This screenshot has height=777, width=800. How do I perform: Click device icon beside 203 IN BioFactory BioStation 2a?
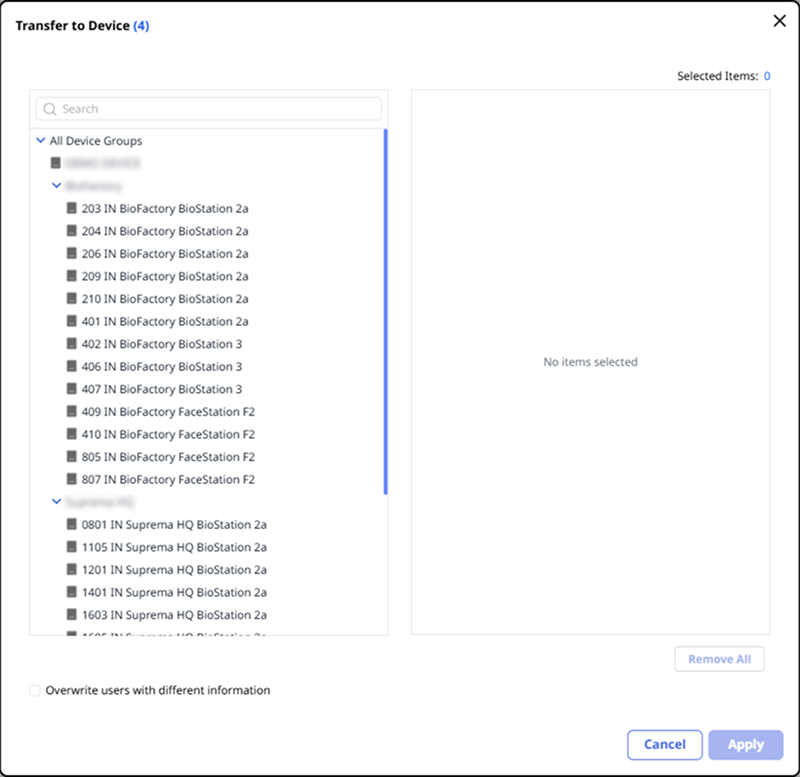tap(72, 209)
